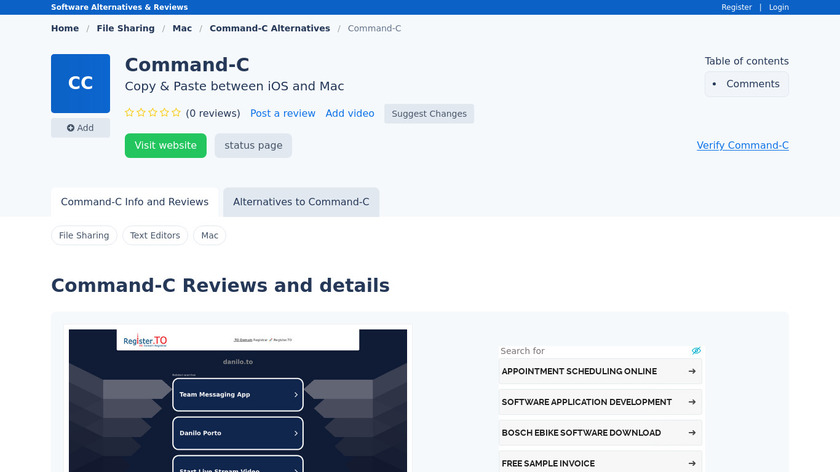Click the fifth rating star
Screen dimensions: 840x472
(176, 113)
